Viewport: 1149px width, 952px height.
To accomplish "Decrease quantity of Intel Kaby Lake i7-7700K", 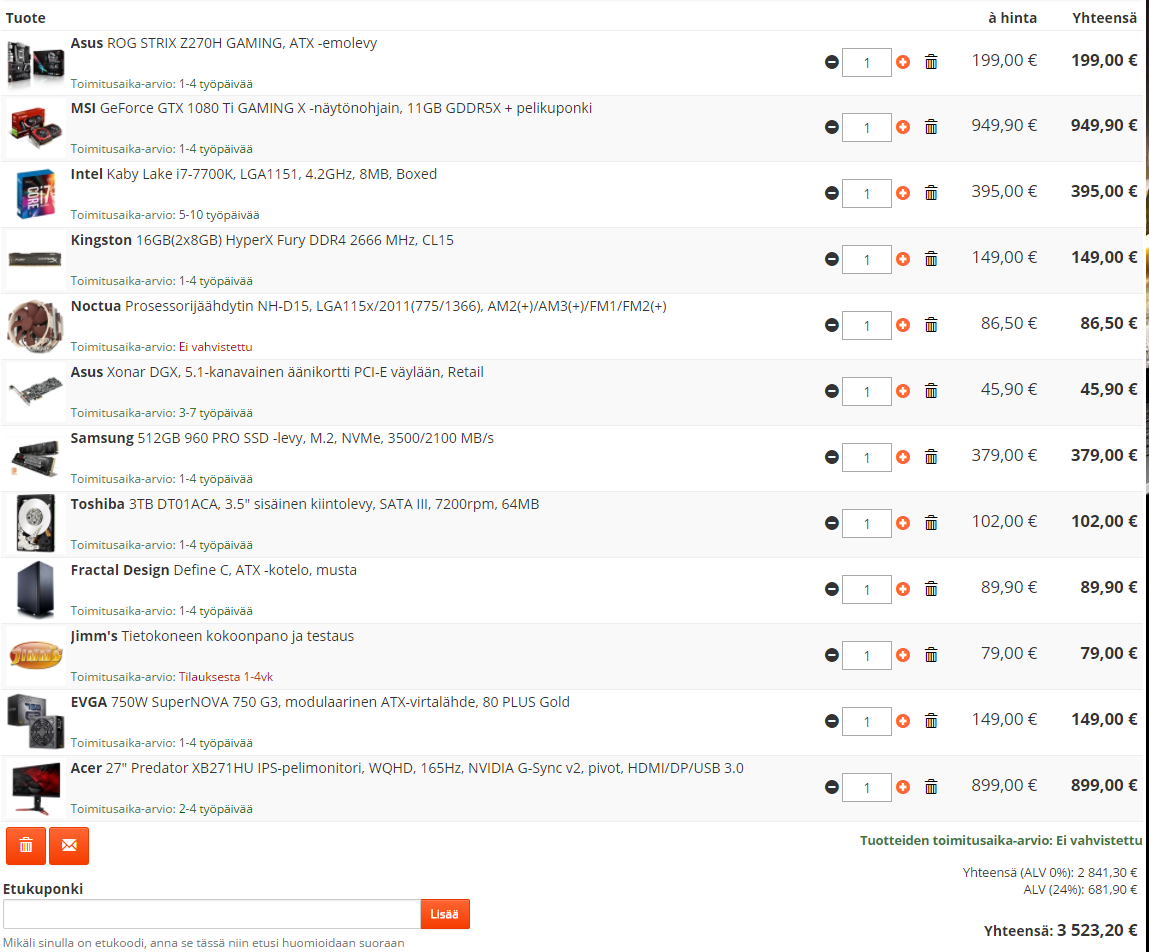I will click(x=831, y=193).
